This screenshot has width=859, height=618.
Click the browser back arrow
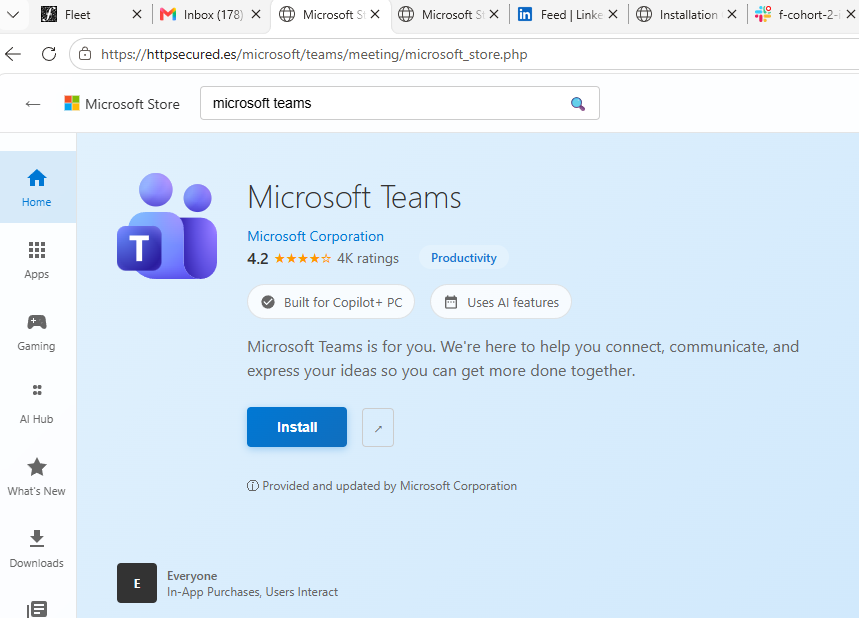(13, 54)
